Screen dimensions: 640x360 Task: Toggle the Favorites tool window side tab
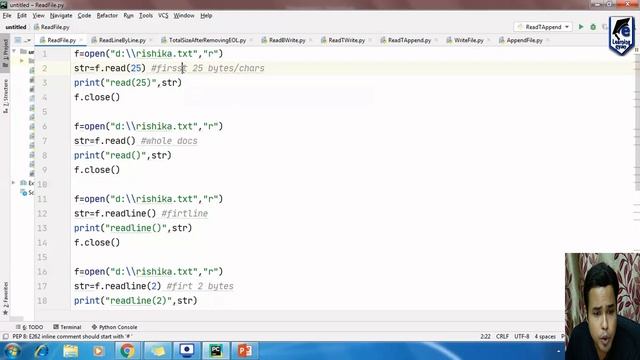pyautogui.click(x=5, y=298)
